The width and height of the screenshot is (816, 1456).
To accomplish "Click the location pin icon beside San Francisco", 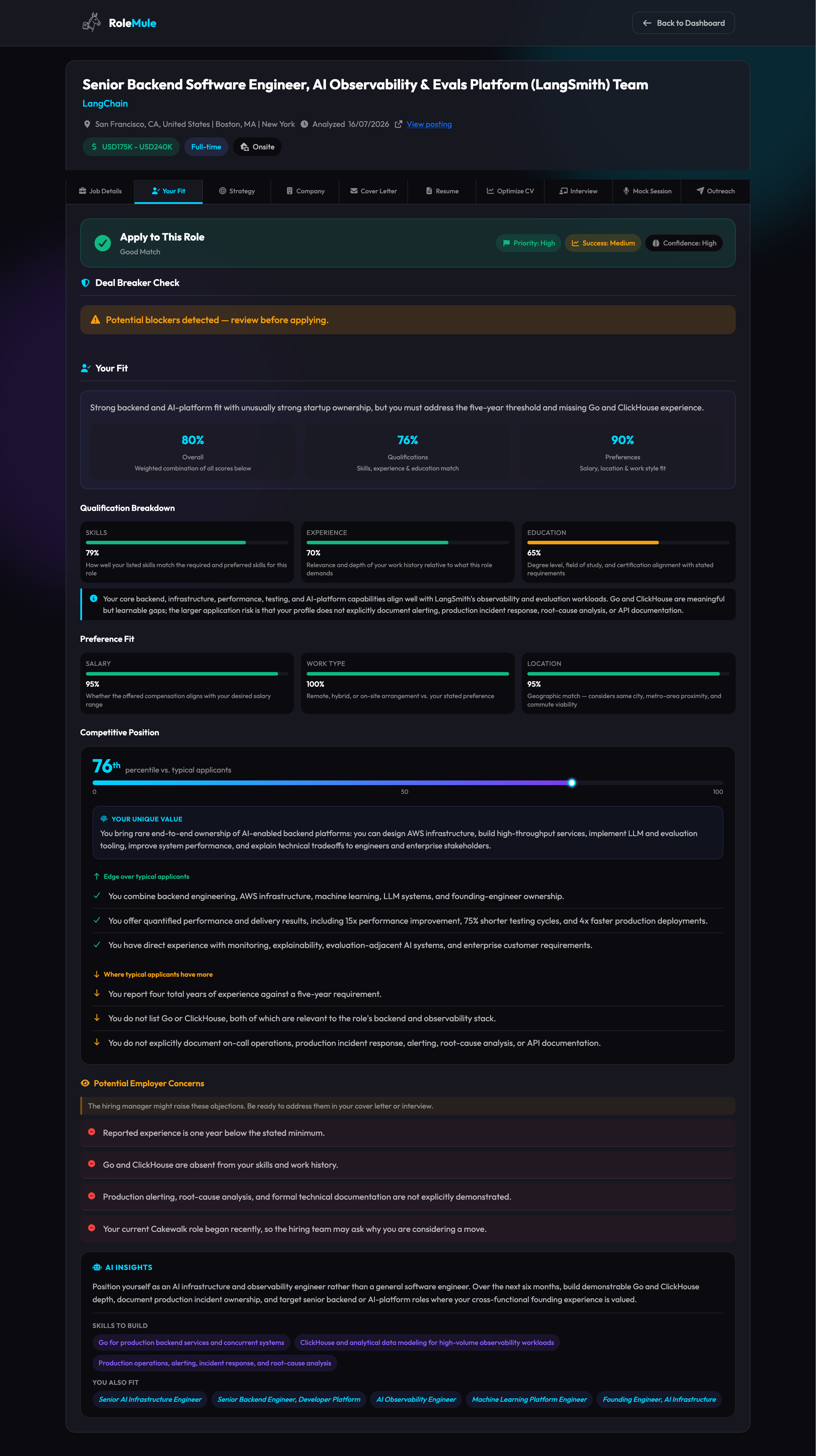I will [x=87, y=124].
